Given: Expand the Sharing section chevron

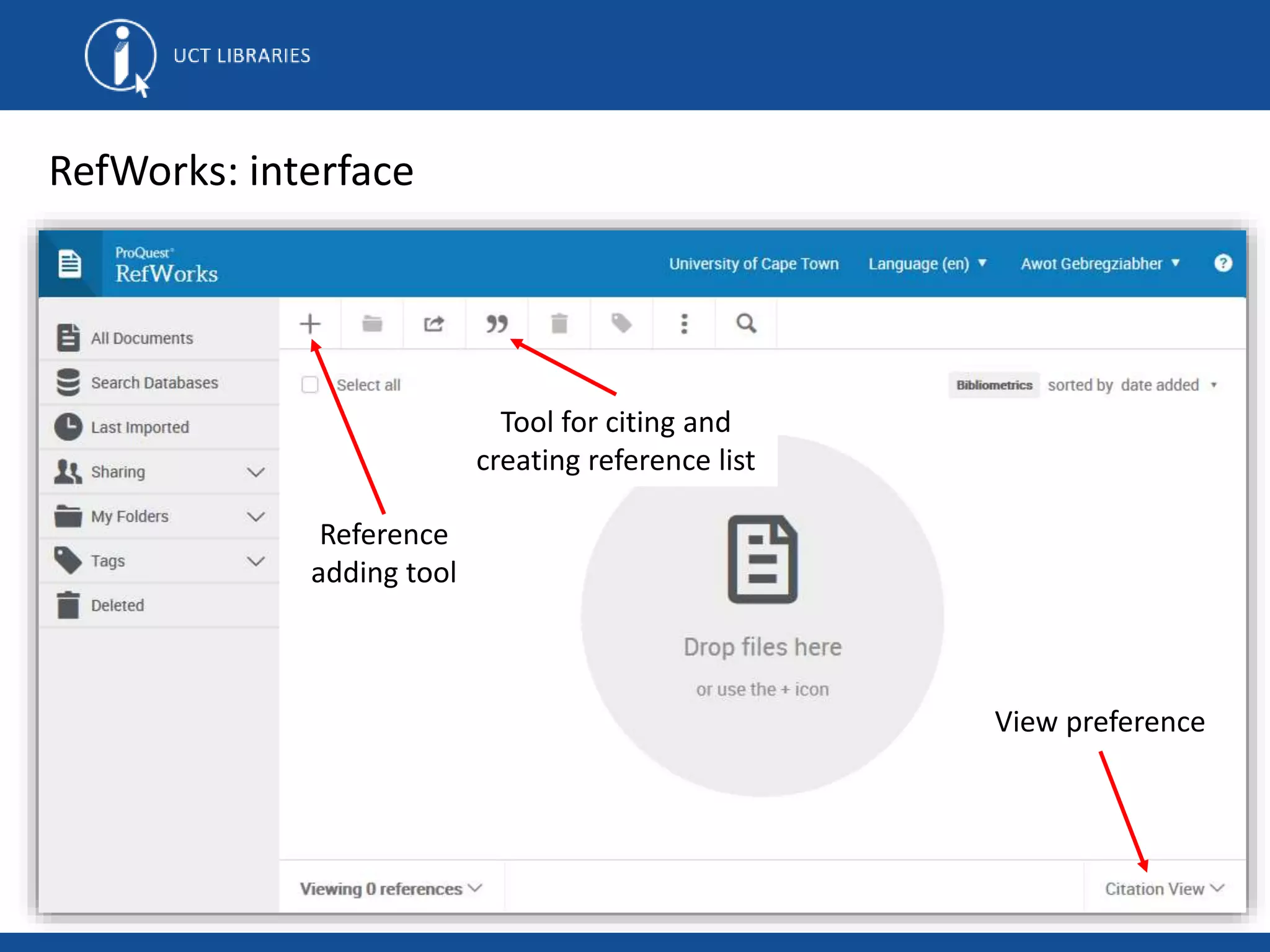Looking at the screenshot, I should click(x=256, y=472).
